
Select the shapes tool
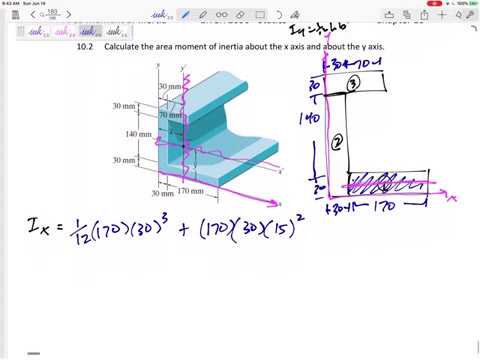[x=295, y=15]
